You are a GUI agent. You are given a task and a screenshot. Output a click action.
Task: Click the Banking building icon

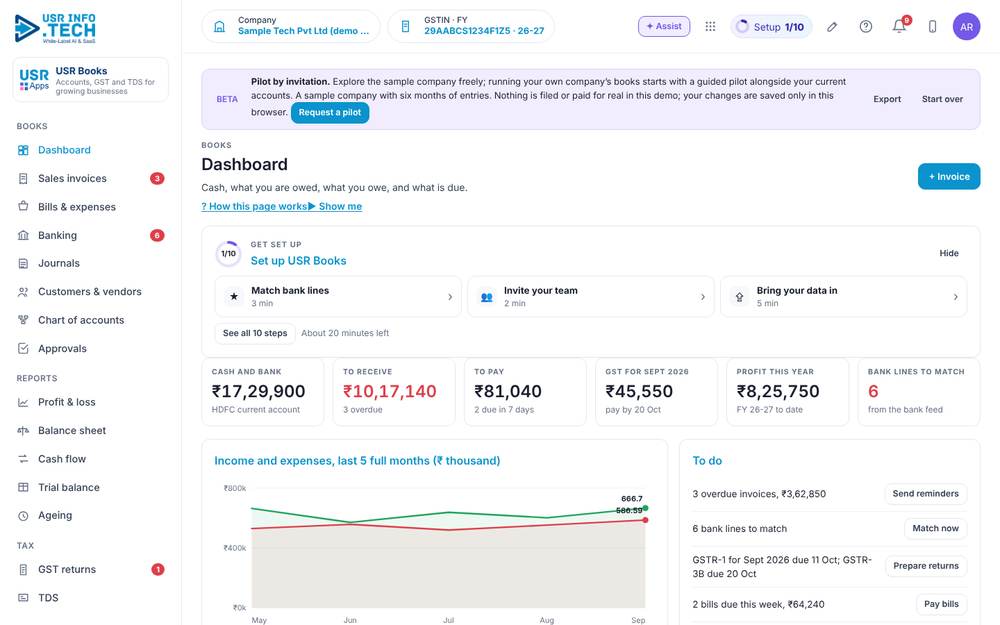tap(23, 235)
